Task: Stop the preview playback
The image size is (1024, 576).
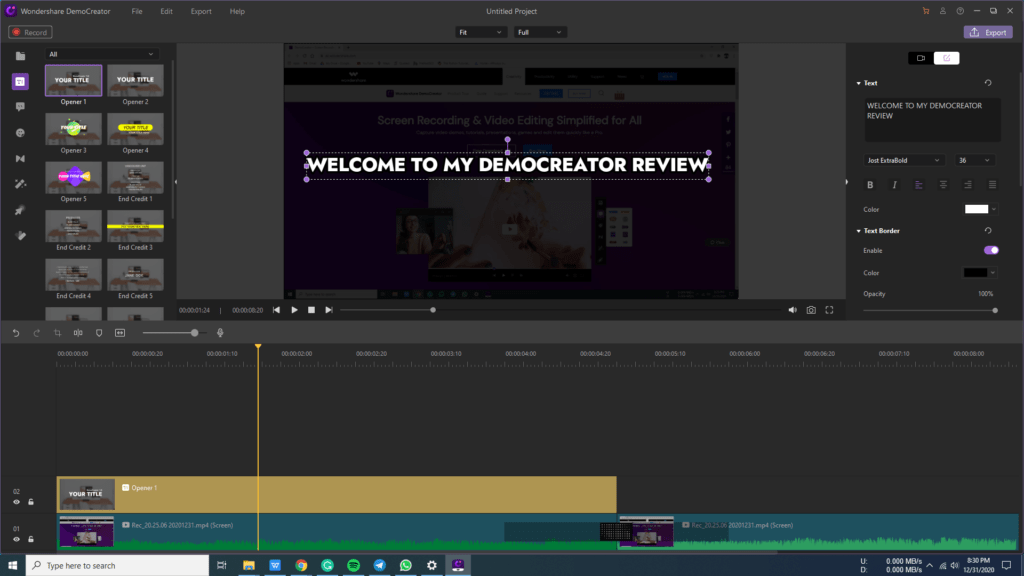Action: 312,310
